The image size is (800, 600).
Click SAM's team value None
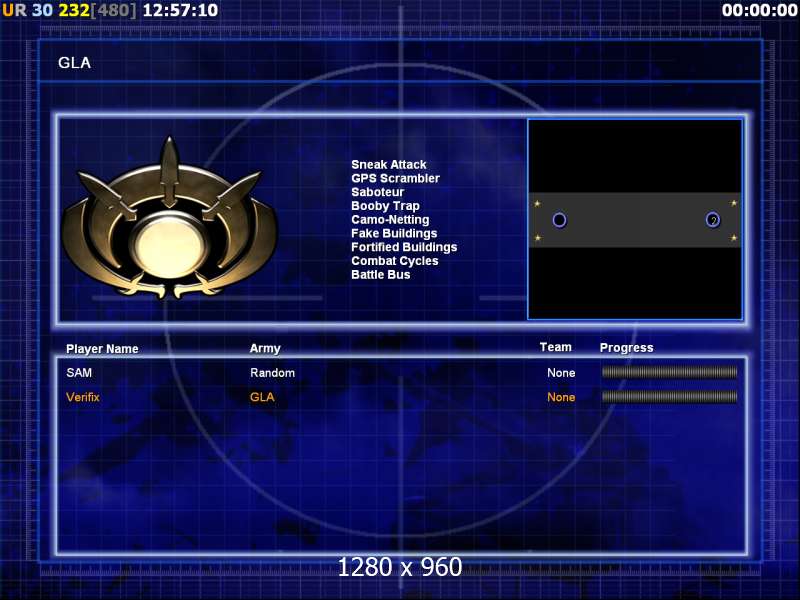click(x=561, y=373)
